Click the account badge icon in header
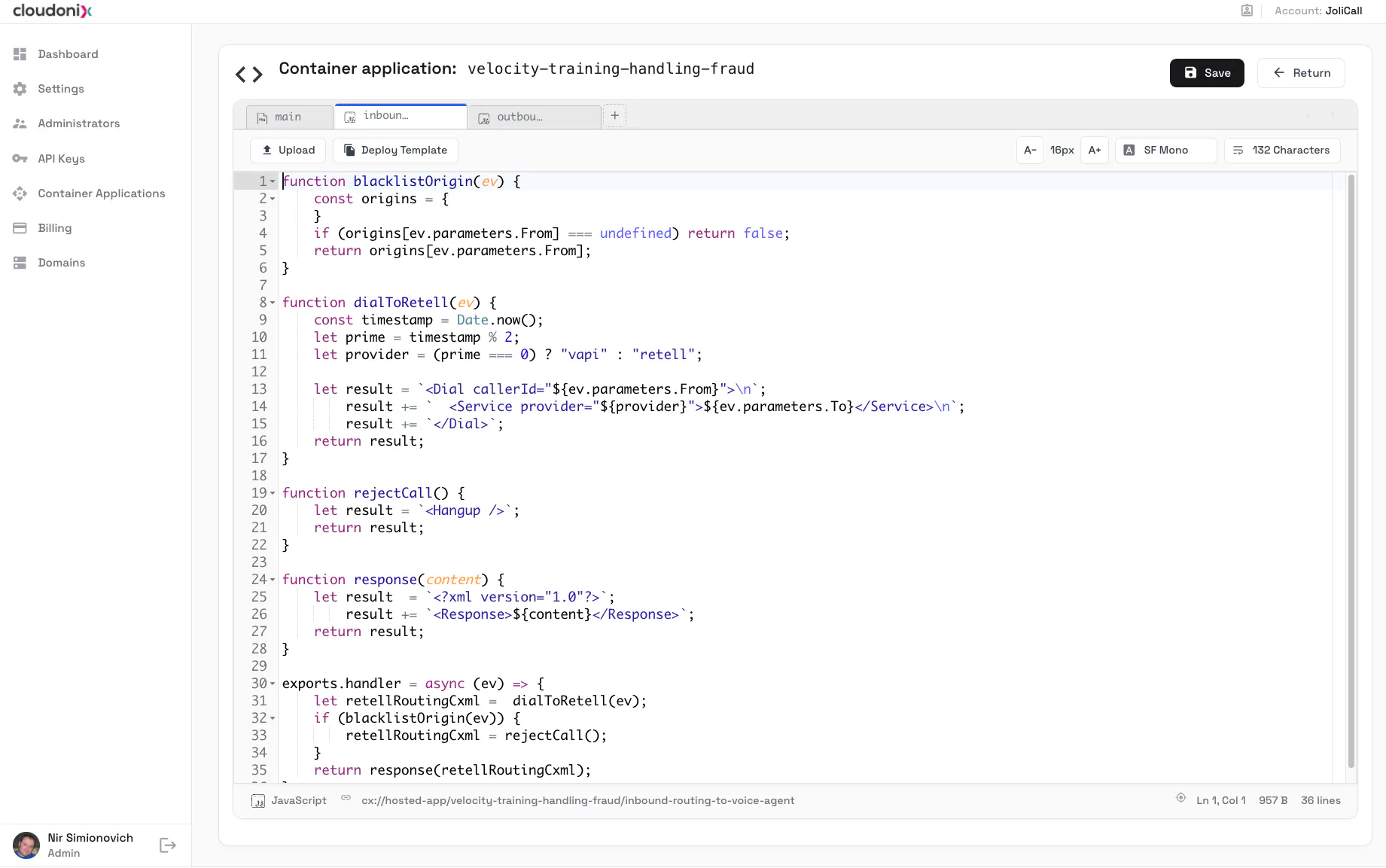 click(1247, 11)
